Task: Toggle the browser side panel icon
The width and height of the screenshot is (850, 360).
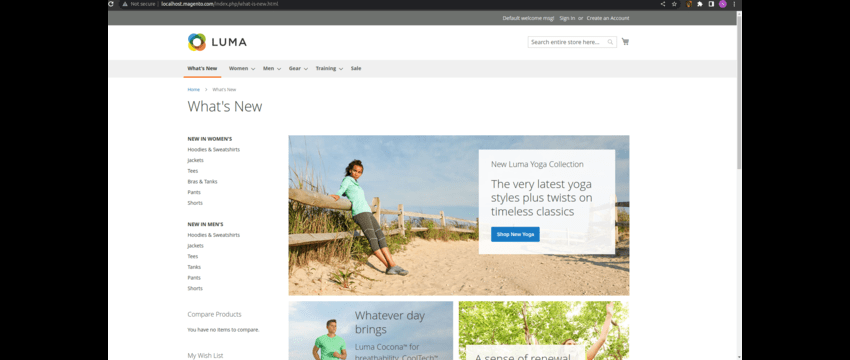Action: (711, 4)
